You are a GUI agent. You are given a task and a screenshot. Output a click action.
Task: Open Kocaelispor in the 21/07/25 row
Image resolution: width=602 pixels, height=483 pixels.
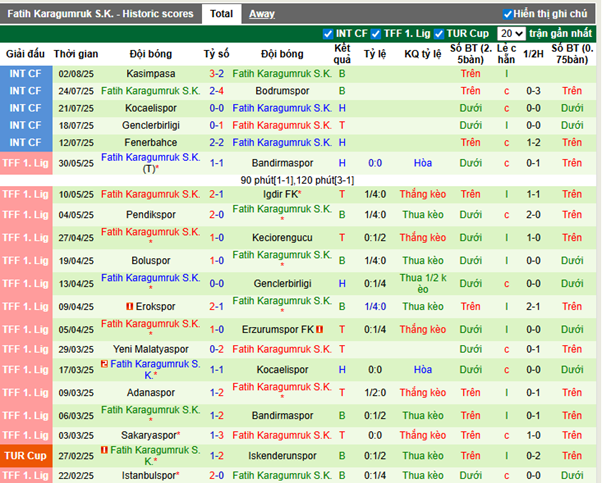(x=151, y=108)
